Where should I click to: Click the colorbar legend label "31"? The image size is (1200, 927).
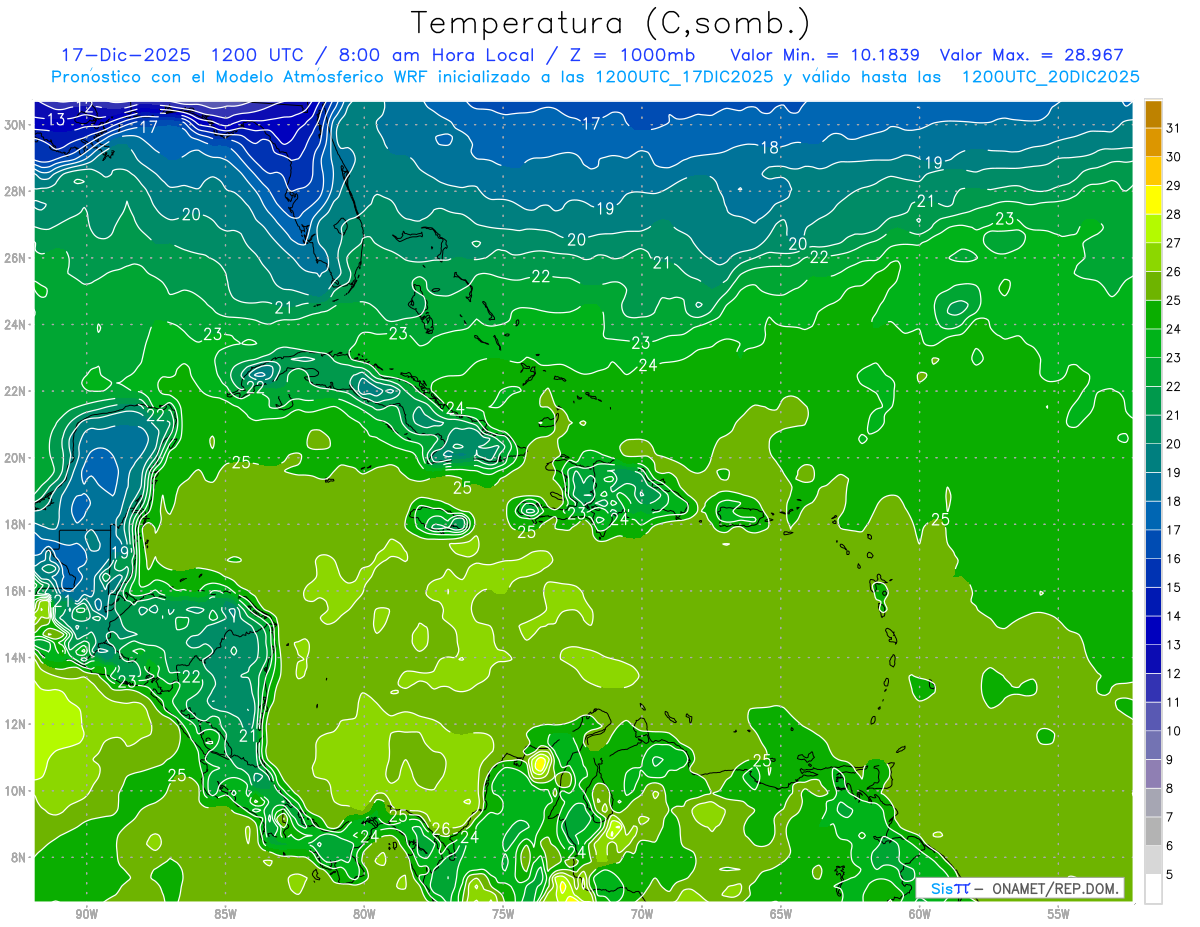pos(1174,128)
